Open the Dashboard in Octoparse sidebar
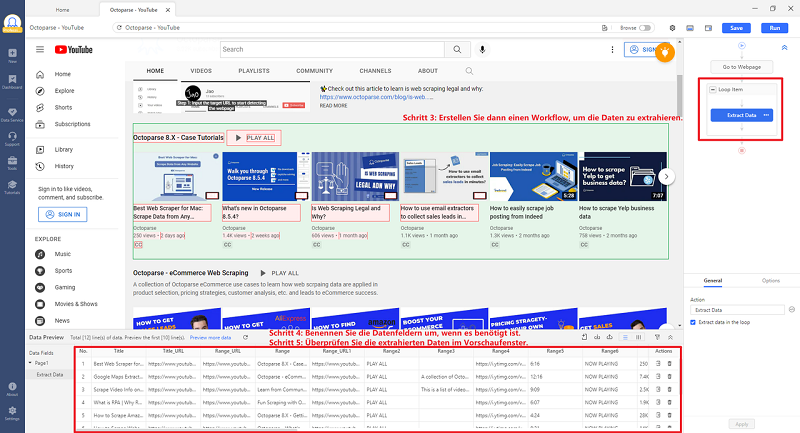Image resolution: width=800 pixels, height=433 pixels. 12,82
